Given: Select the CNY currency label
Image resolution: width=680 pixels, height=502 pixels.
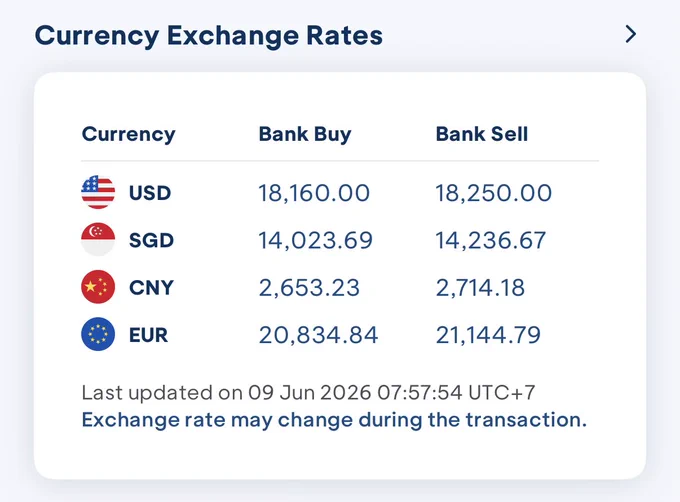Looking at the screenshot, I should (151, 287).
